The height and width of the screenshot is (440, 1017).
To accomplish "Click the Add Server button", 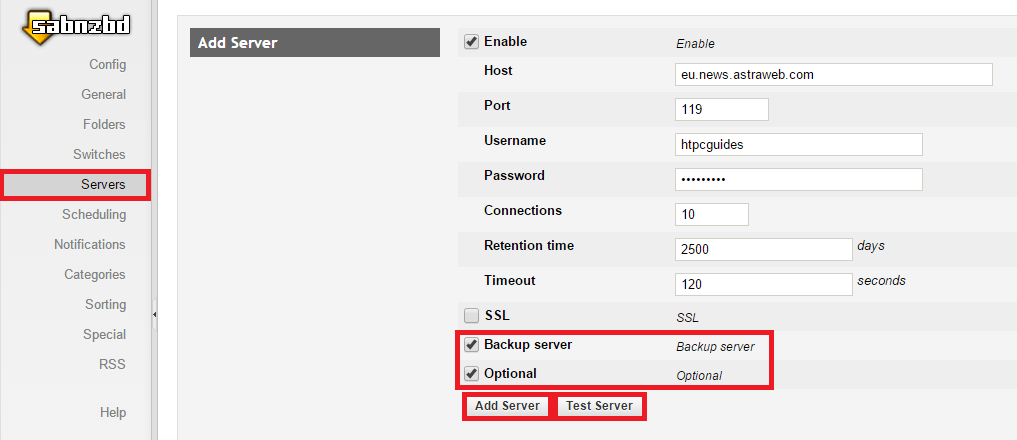I will pyautogui.click(x=507, y=406).
